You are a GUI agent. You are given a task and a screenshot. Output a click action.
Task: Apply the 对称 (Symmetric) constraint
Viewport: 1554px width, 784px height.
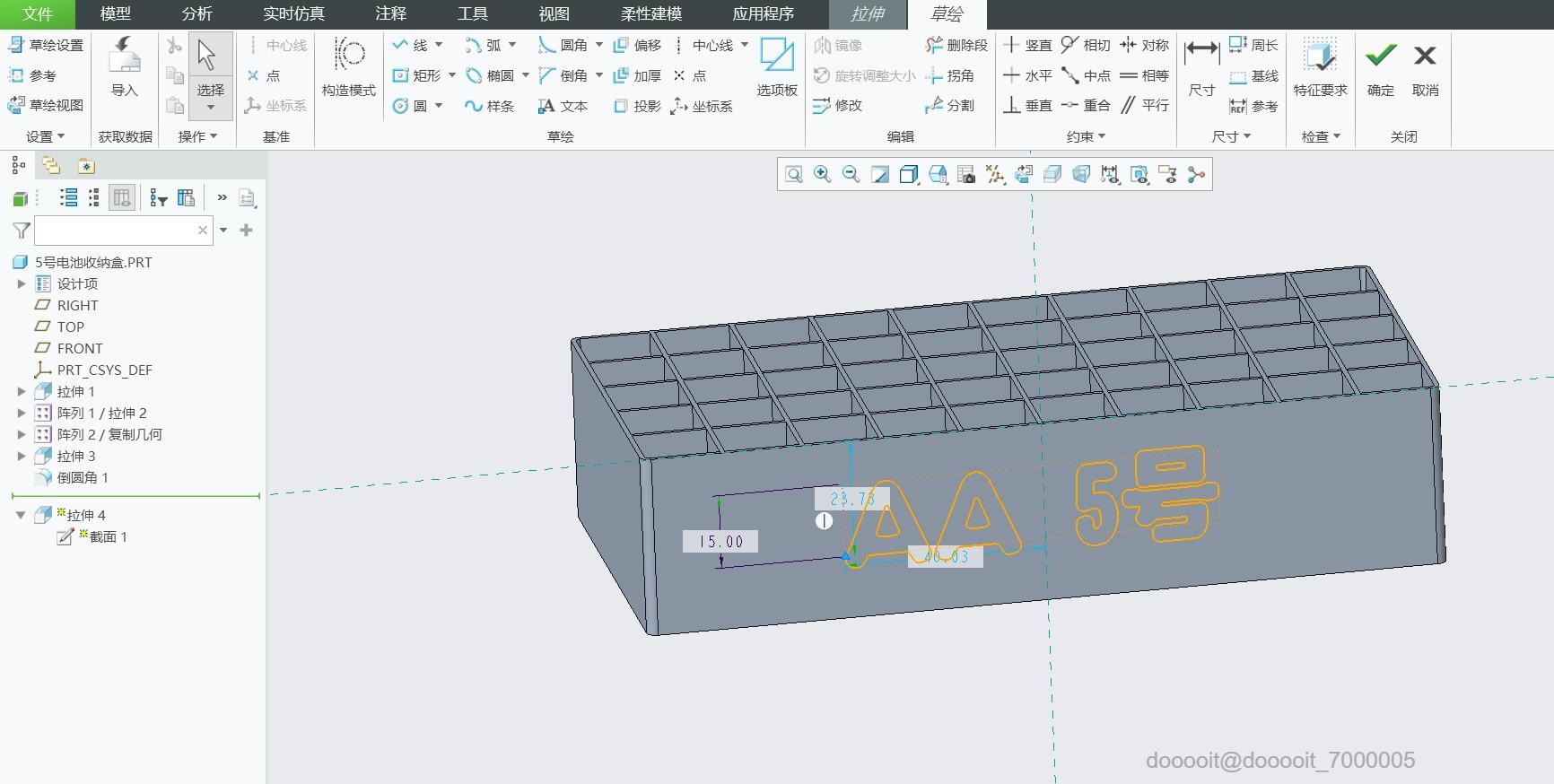tap(1145, 46)
